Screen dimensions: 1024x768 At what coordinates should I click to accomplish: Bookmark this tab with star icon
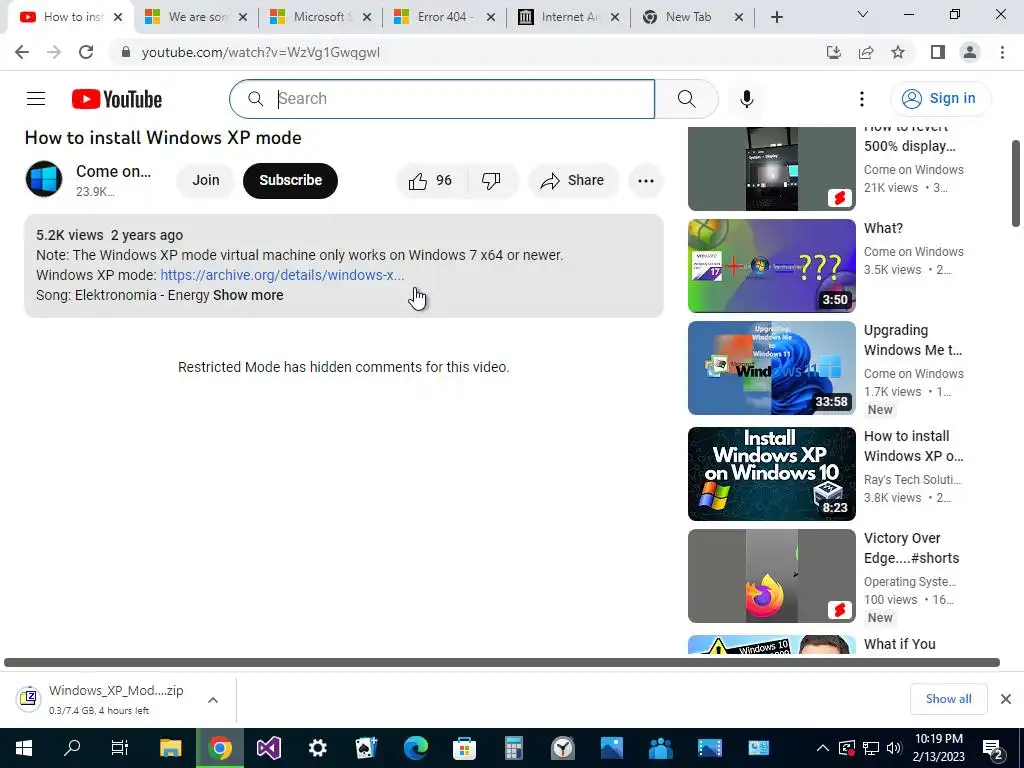pyautogui.click(x=898, y=52)
